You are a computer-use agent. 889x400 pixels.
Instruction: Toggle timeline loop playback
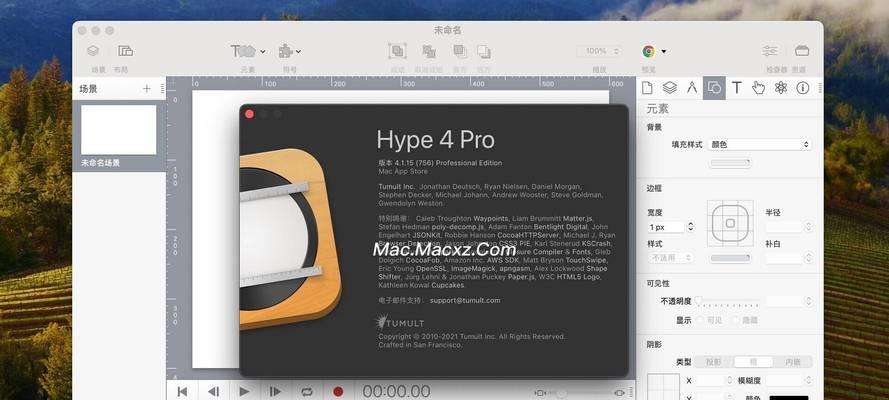click(x=307, y=392)
